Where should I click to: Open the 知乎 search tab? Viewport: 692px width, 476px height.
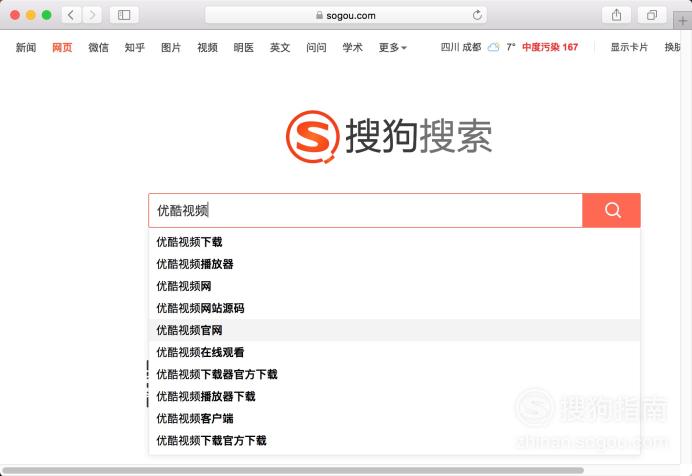point(135,47)
